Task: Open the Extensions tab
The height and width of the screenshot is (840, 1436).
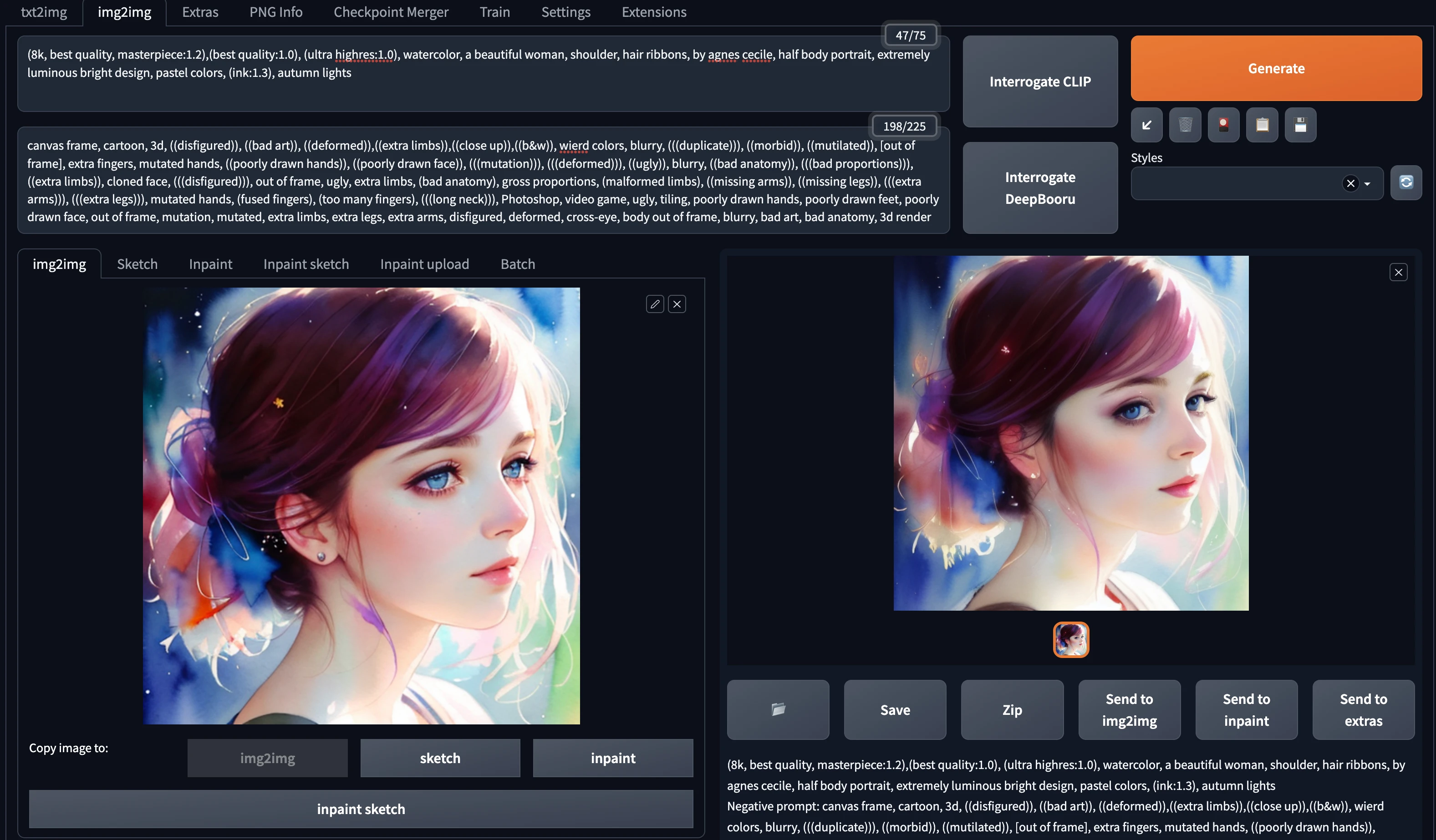Action: [x=654, y=12]
